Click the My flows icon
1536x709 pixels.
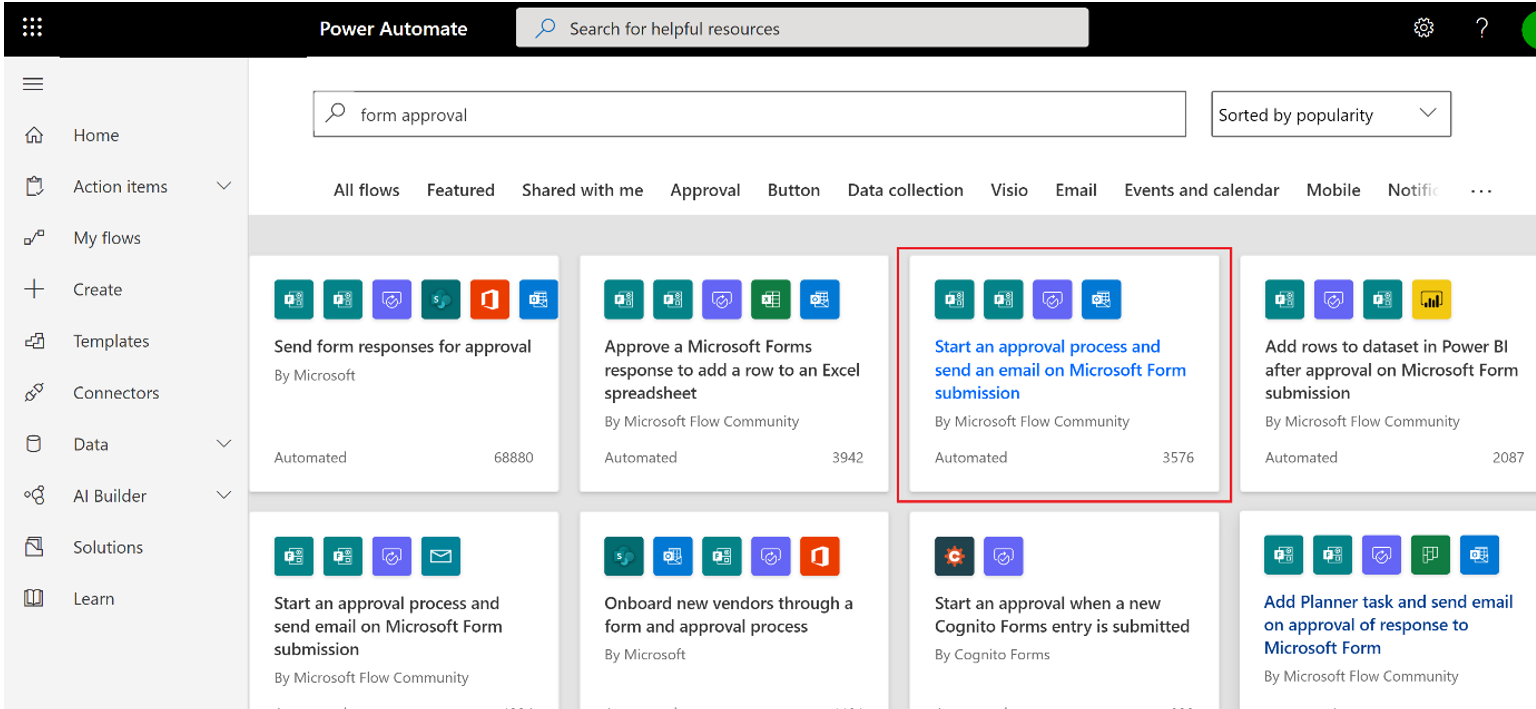pos(34,238)
